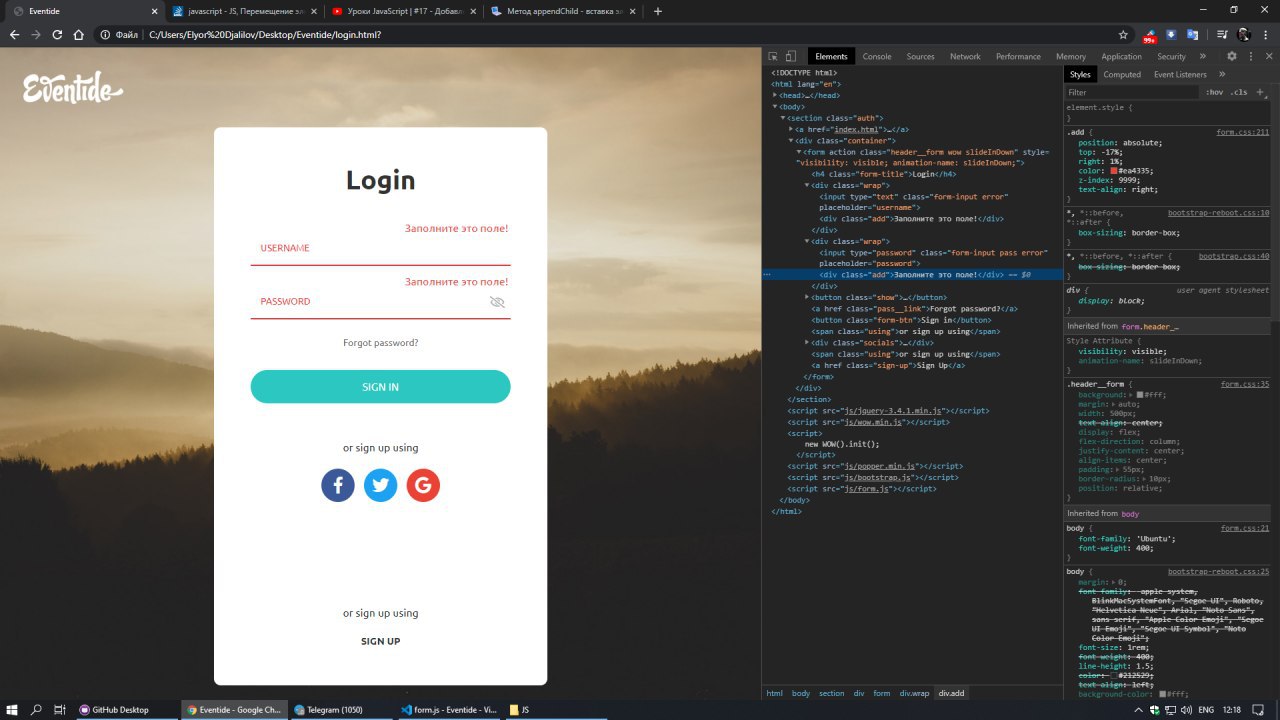Toggle the device toolbar icon
The height and width of the screenshot is (720, 1280).
(790, 56)
